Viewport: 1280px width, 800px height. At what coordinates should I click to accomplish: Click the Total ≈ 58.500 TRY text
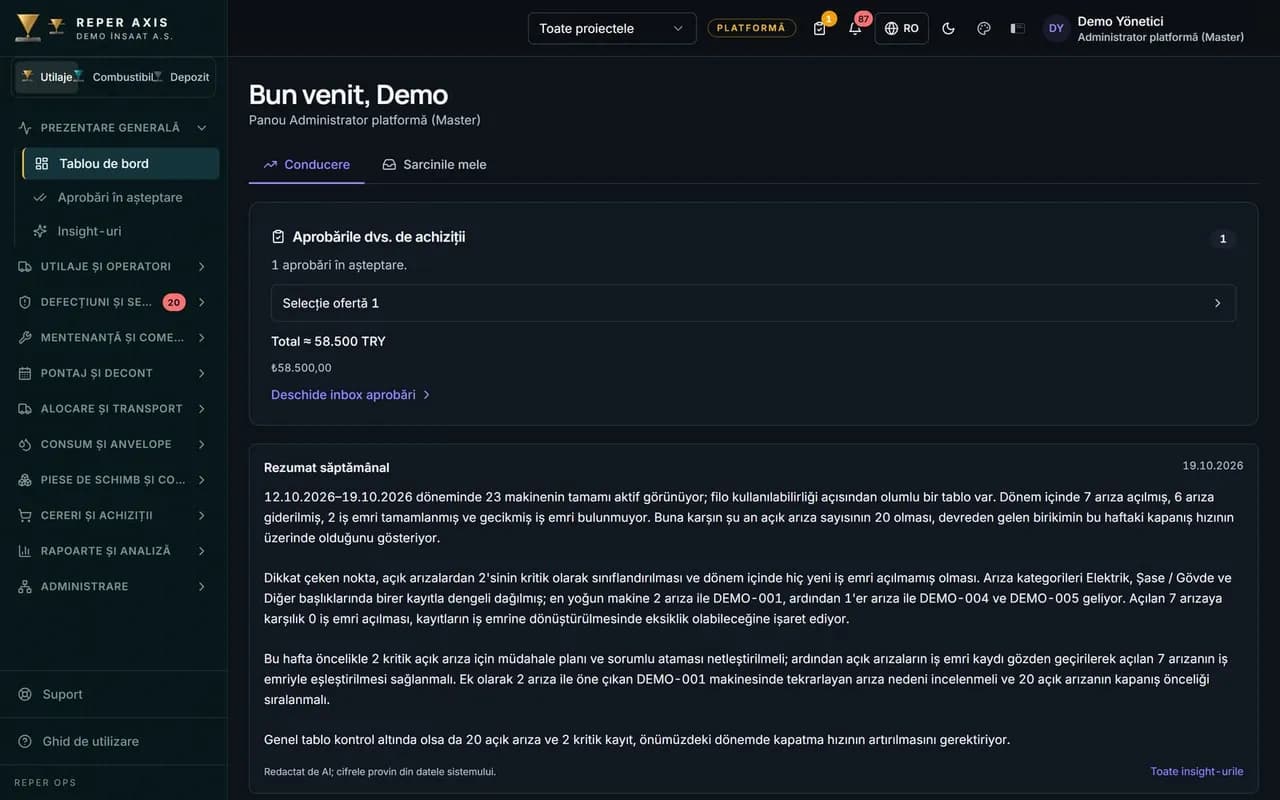pyautogui.click(x=328, y=341)
